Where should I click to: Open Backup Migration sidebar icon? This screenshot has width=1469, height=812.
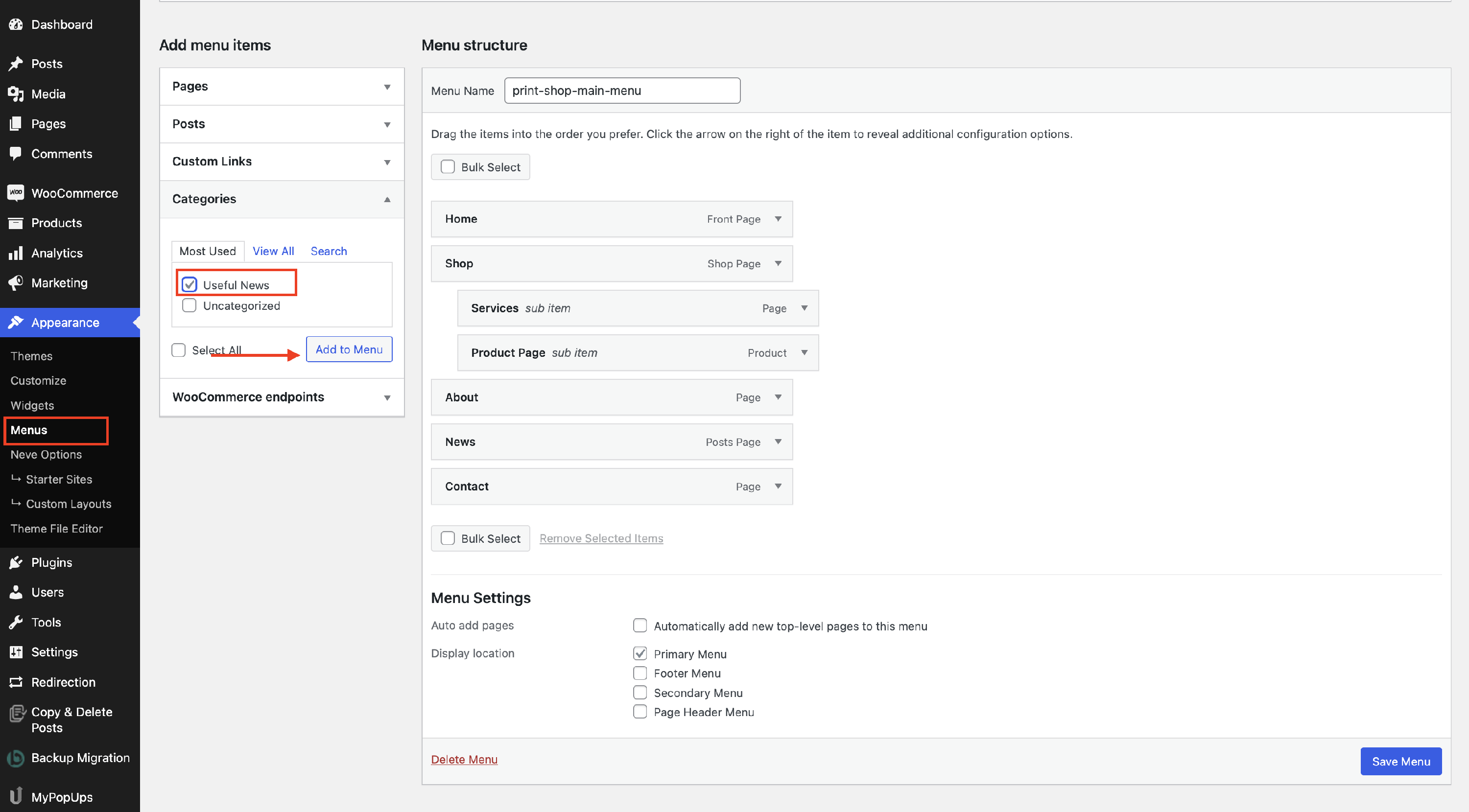(15, 758)
